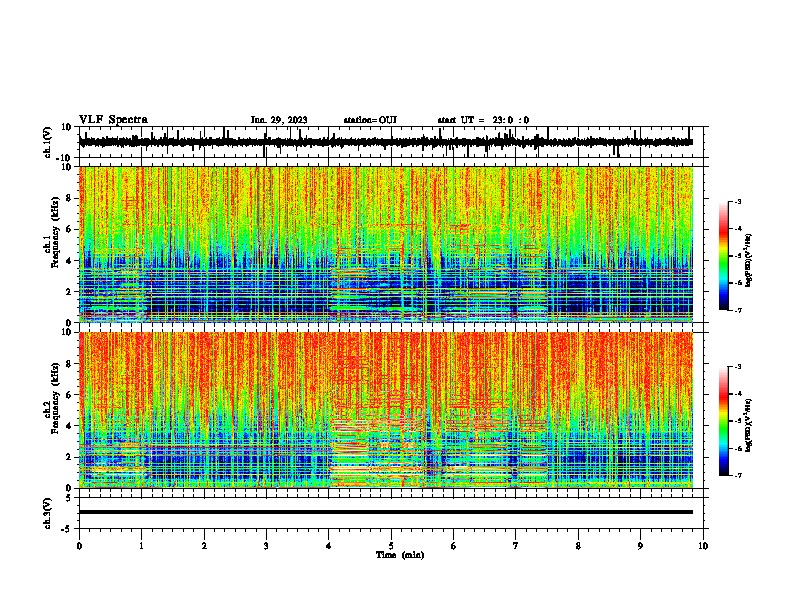Click the ch.1 voltage waveform trace

coord(386,142)
